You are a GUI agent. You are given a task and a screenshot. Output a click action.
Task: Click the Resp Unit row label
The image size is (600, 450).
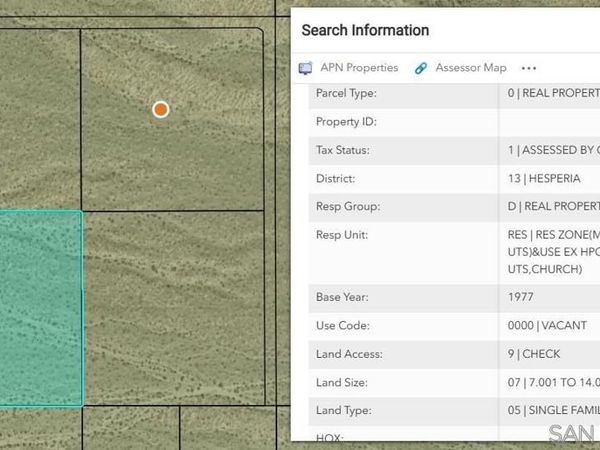click(342, 235)
